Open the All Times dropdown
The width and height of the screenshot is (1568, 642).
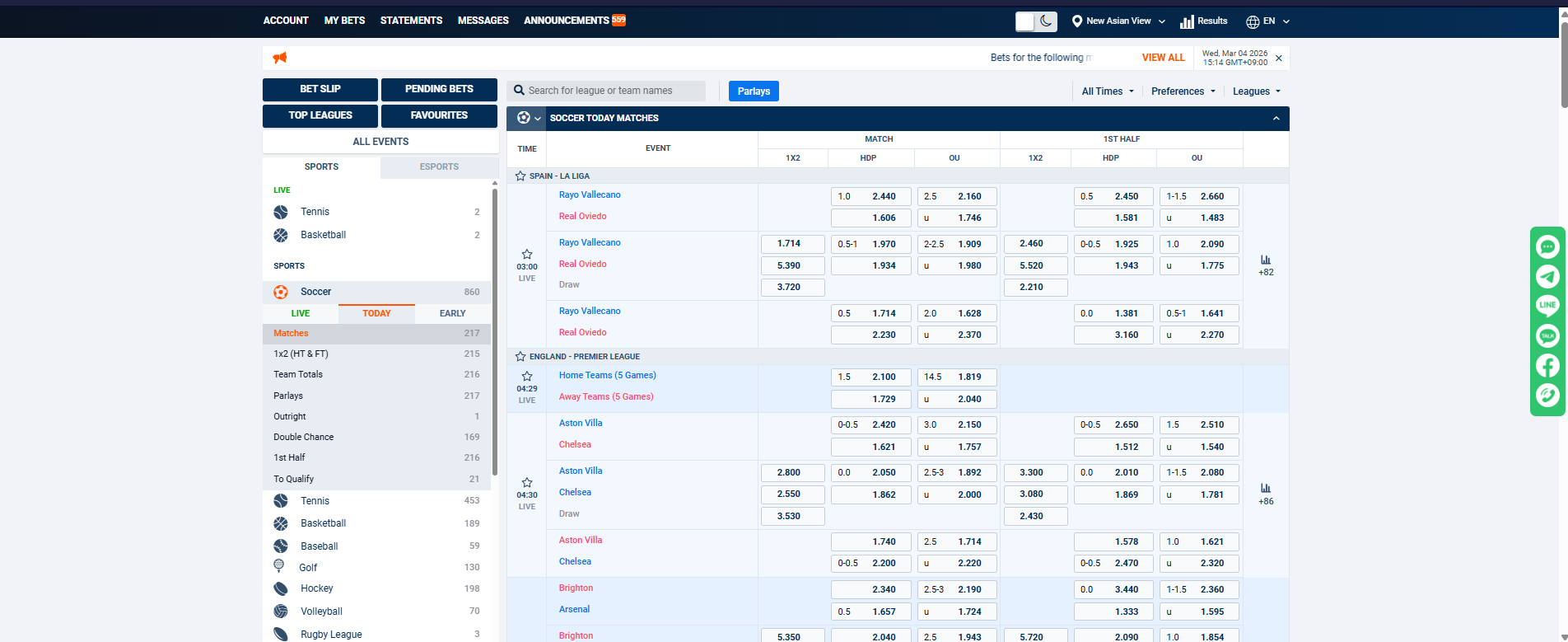click(x=1107, y=91)
